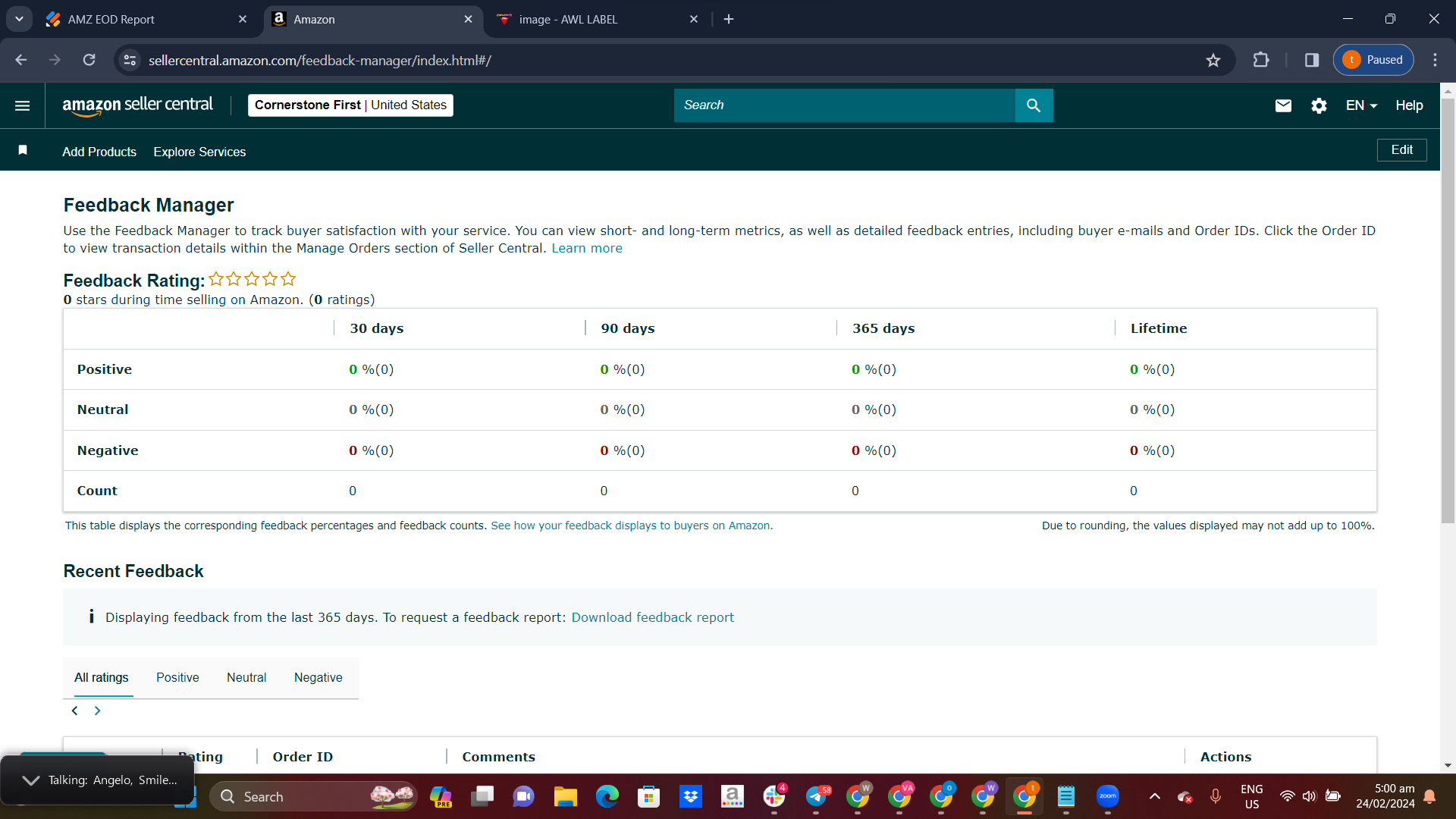Open a new browser tab

(x=729, y=19)
